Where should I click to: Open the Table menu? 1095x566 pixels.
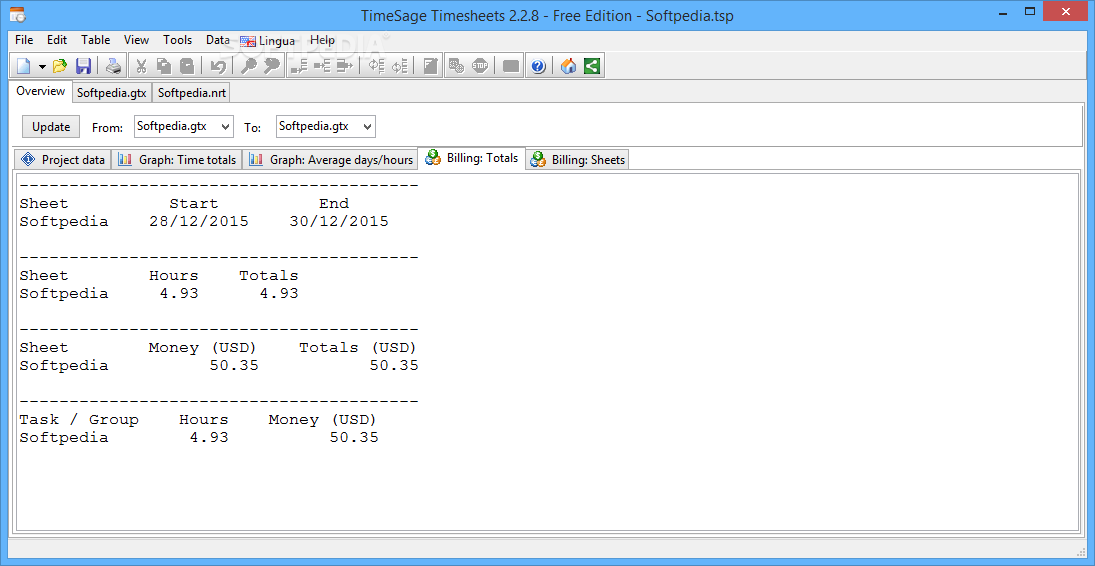(x=96, y=41)
